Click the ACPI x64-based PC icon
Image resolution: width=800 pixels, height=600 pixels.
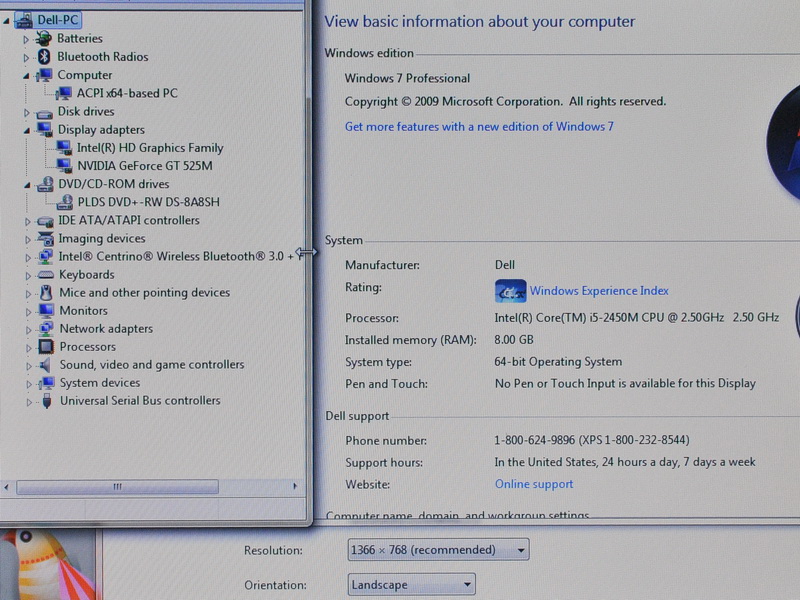tap(63, 93)
